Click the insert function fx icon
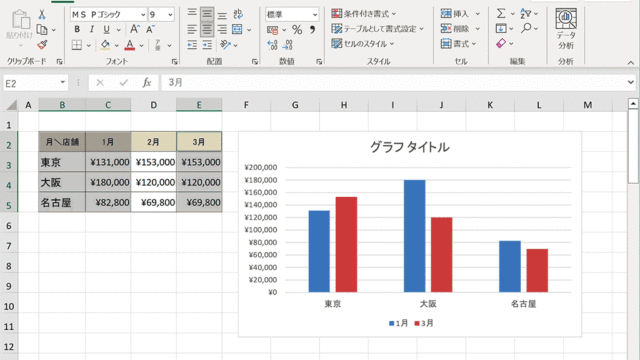640x360 pixels. tap(147, 83)
